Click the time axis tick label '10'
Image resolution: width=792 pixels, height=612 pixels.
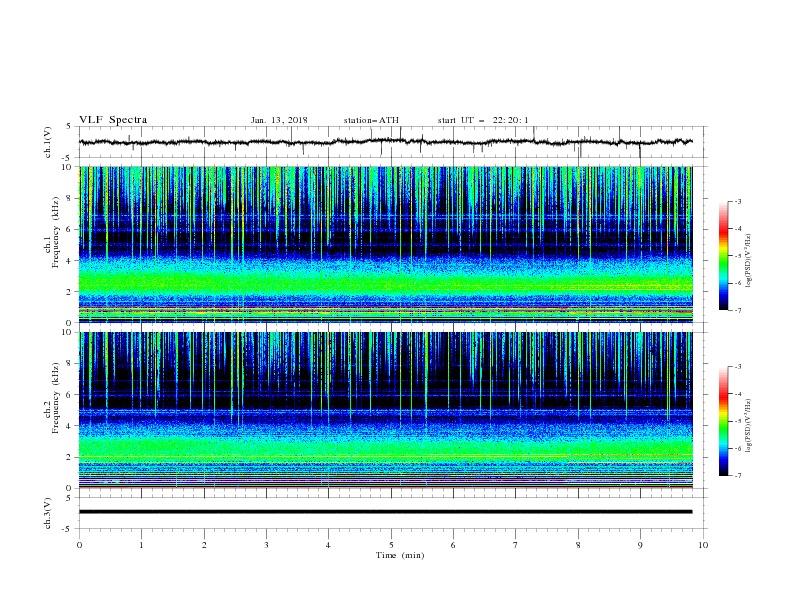coord(703,545)
